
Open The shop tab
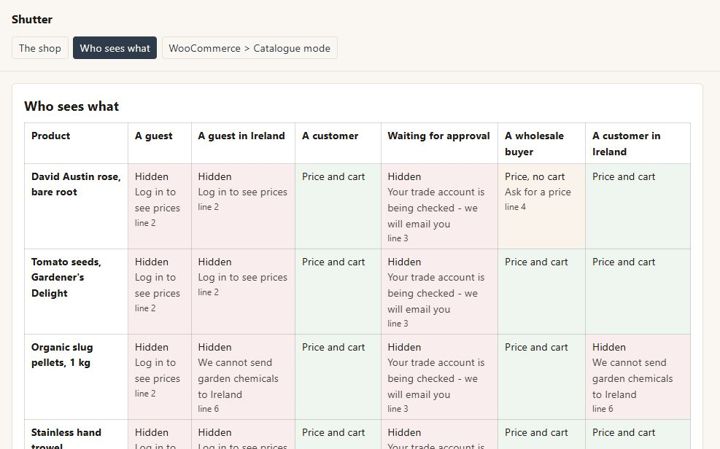click(x=40, y=48)
